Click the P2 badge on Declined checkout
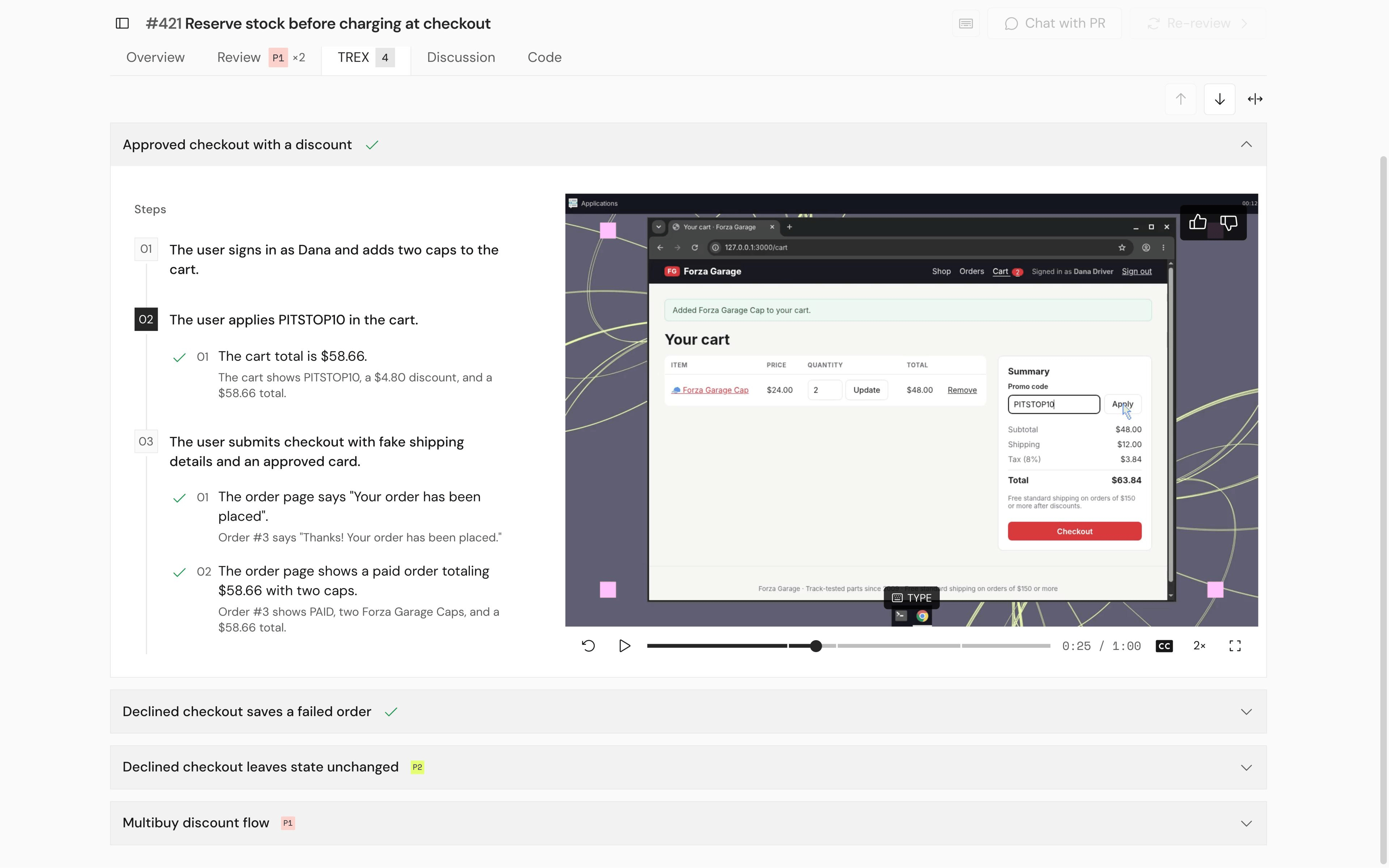This screenshot has height=868, width=1389. pos(417,767)
